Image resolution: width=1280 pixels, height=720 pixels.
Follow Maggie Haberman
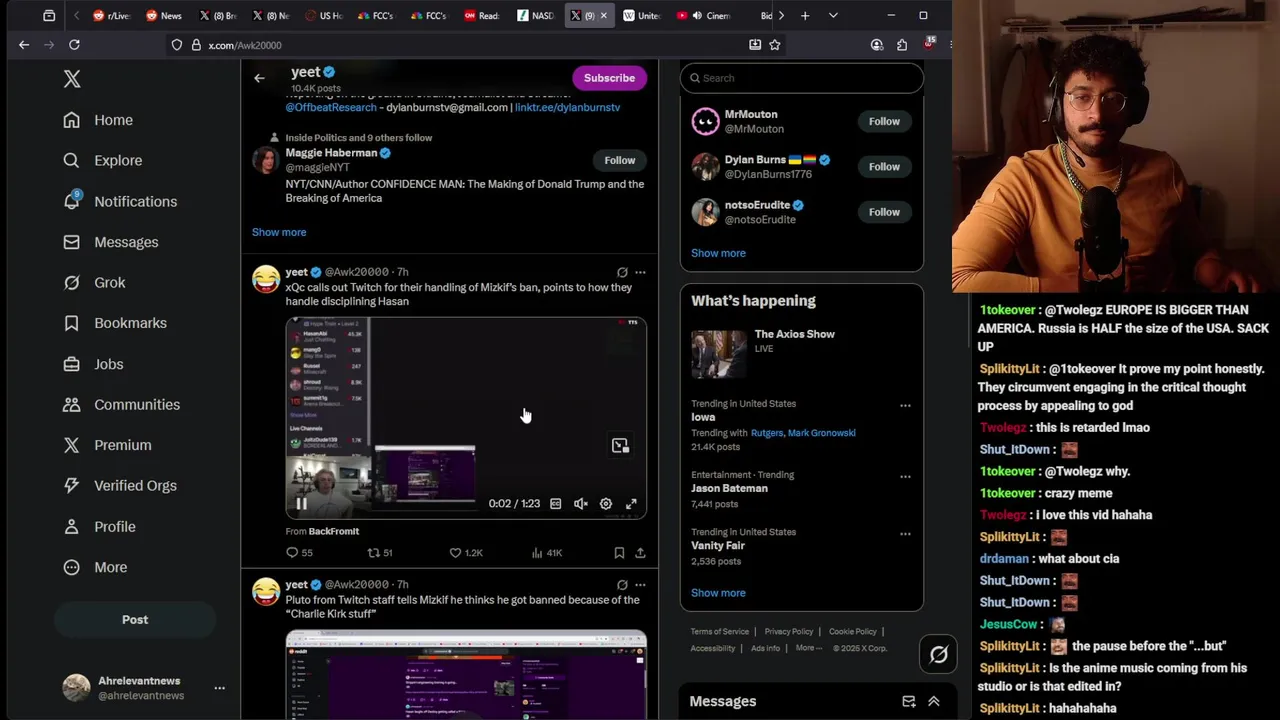tap(619, 160)
